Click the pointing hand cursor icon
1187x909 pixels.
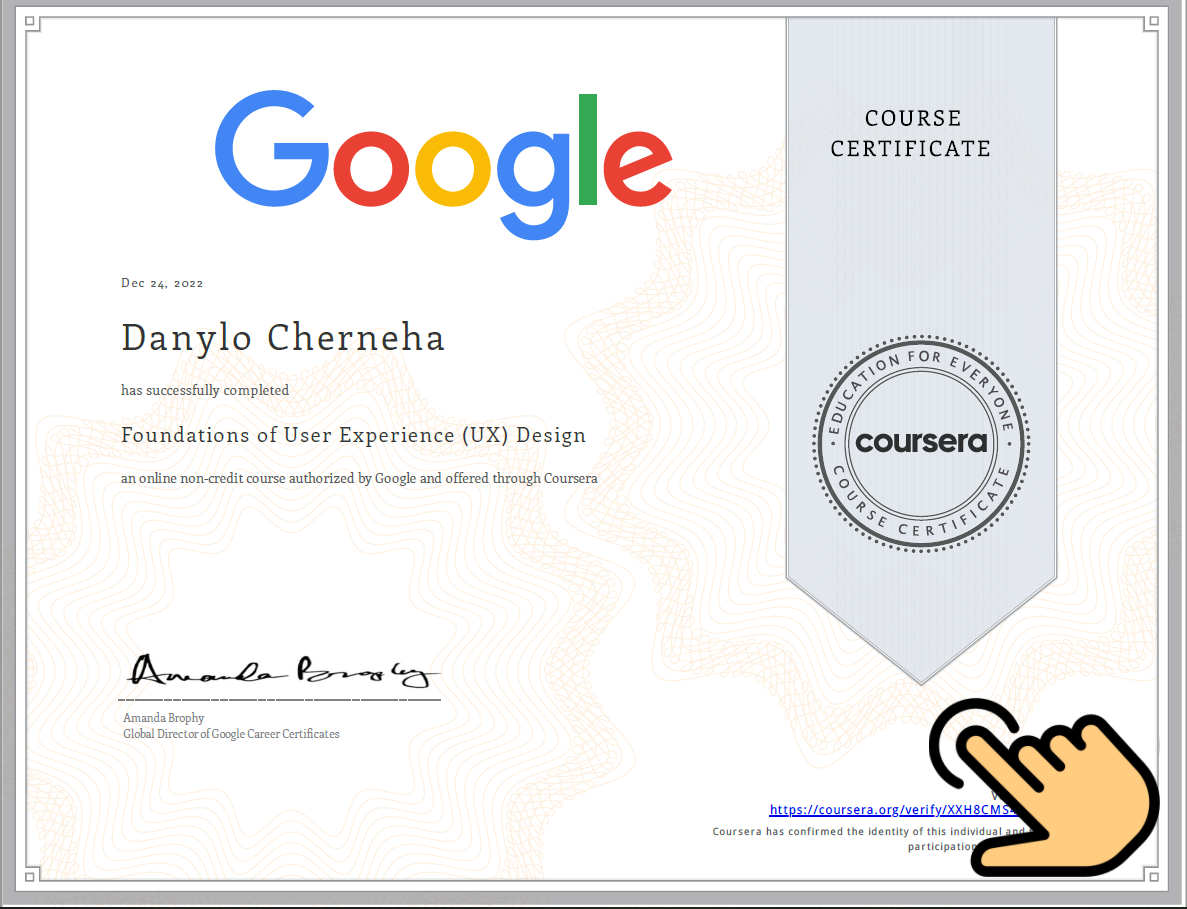pyautogui.click(x=1045, y=785)
